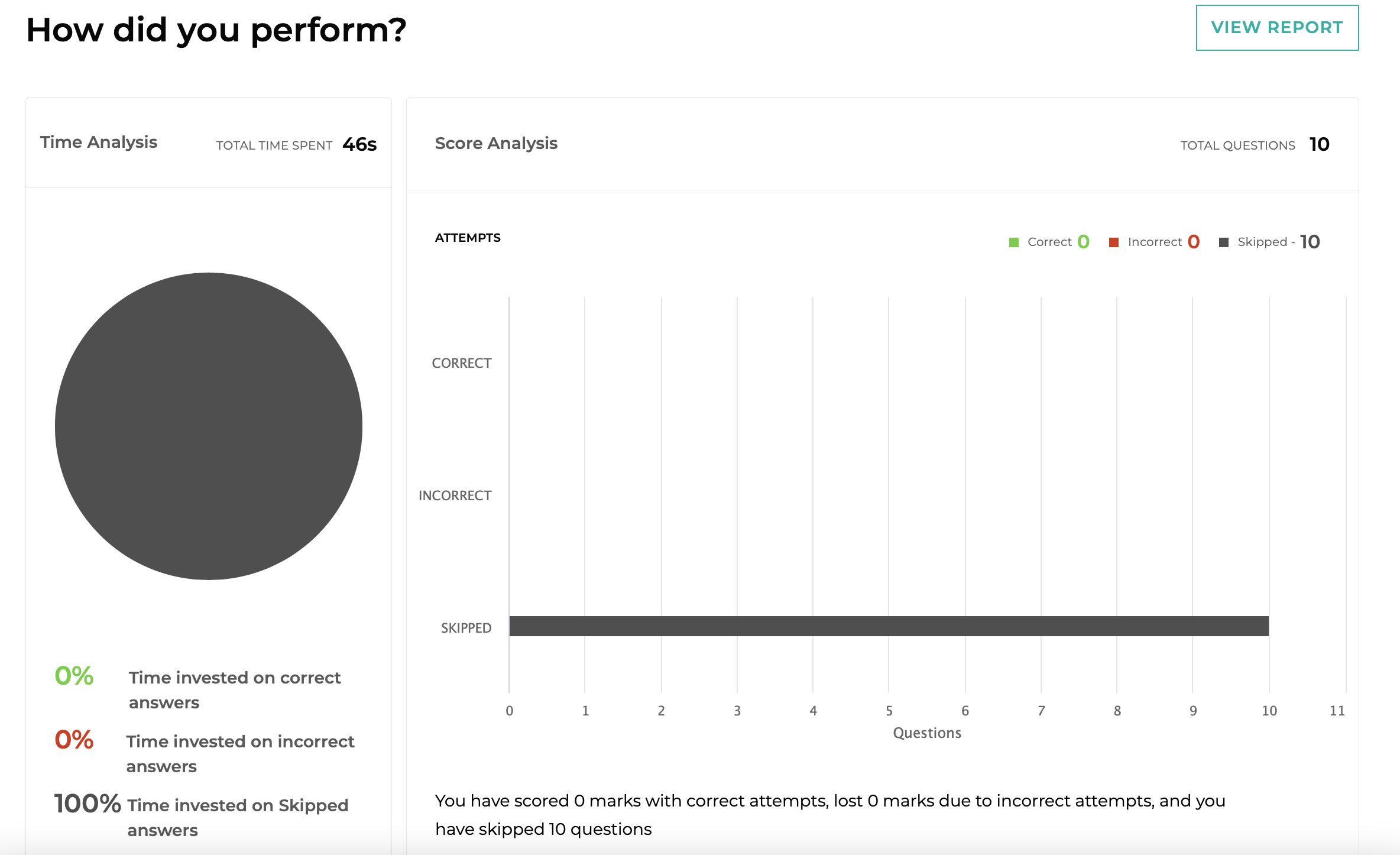
Task: Click the CORRECT axis label
Action: pyautogui.click(x=462, y=363)
